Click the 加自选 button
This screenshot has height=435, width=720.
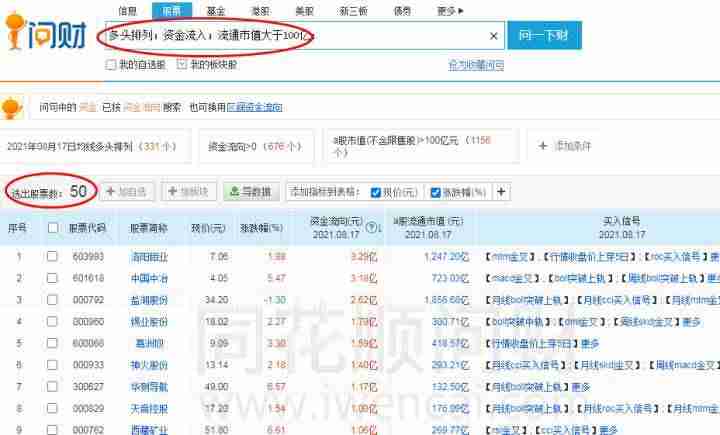point(127,192)
